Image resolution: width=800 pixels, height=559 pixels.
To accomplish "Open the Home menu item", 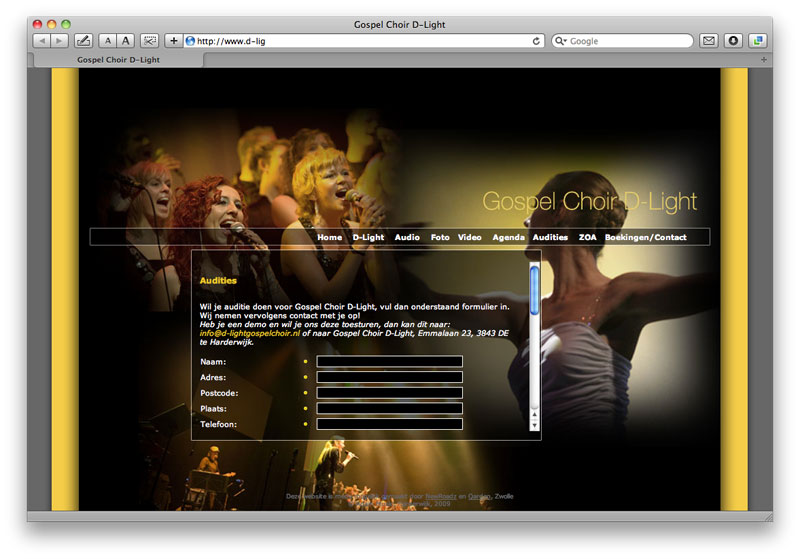I will pyautogui.click(x=330, y=237).
